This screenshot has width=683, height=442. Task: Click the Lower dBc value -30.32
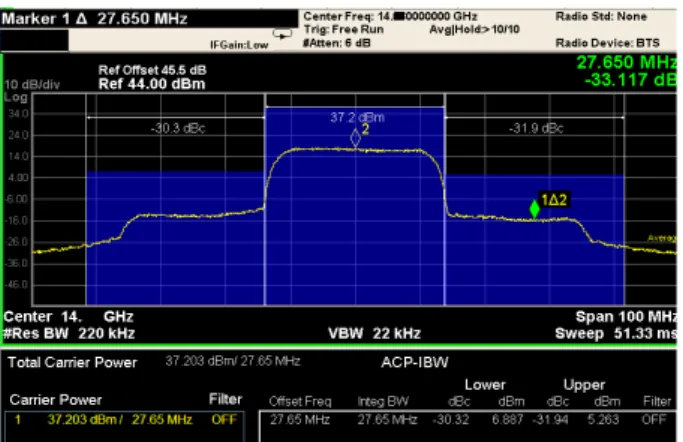pos(451,420)
